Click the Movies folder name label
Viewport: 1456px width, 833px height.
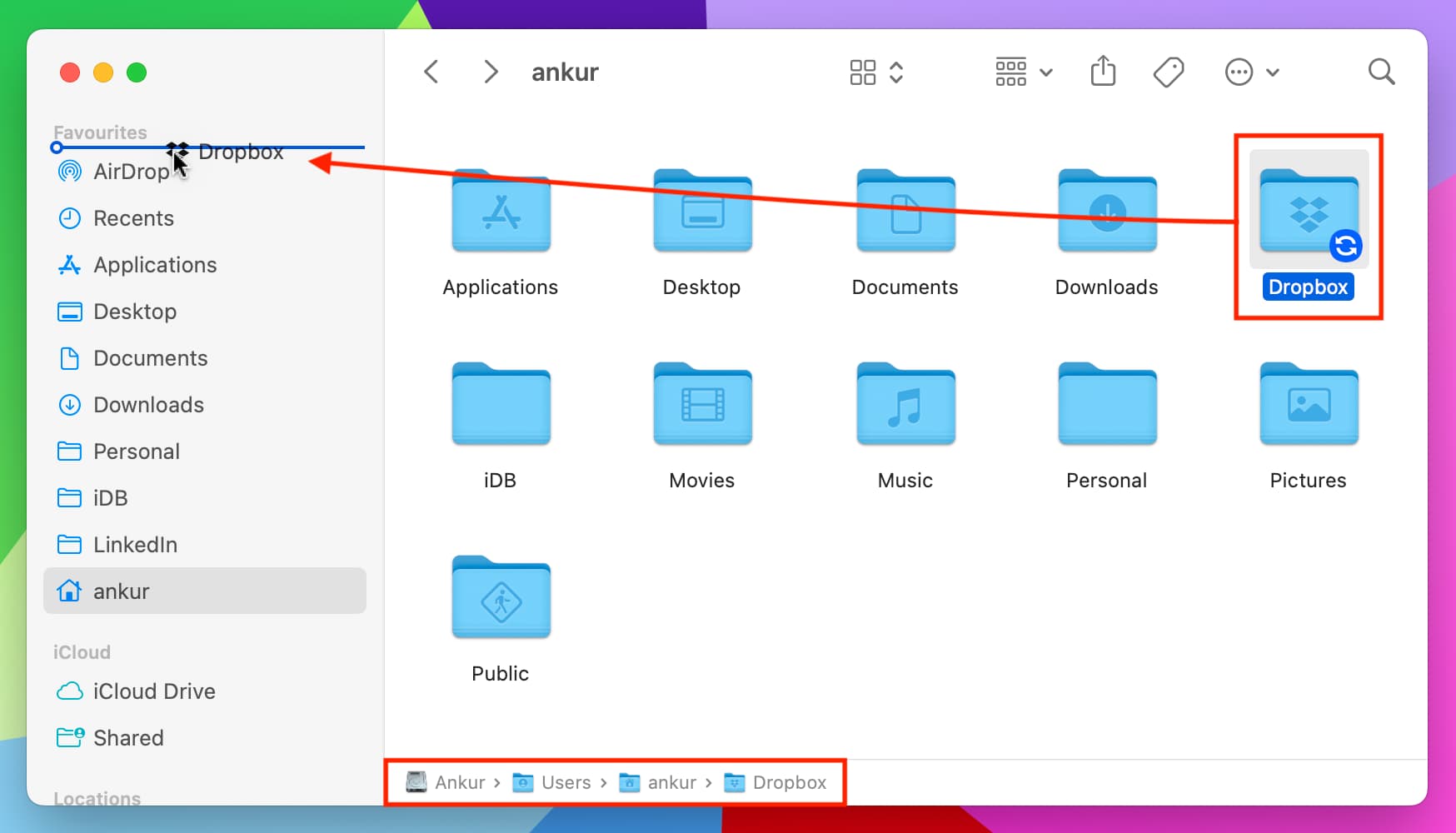pyautogui.click(x=702, y=481)
